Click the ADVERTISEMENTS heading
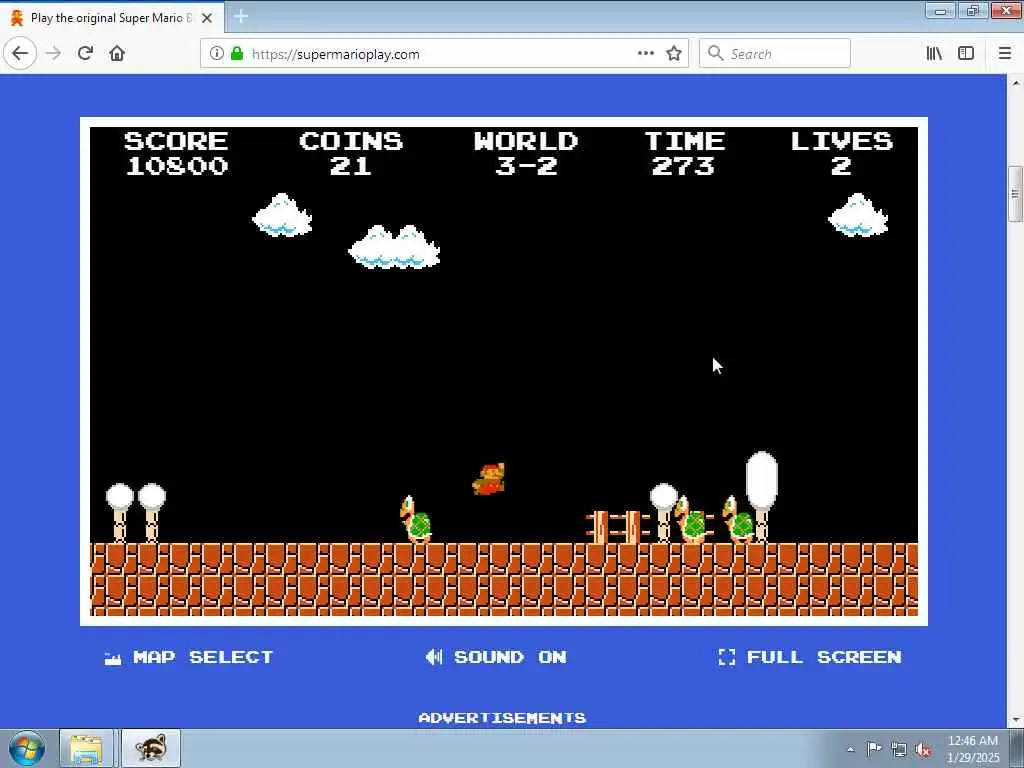 [502, 718]
